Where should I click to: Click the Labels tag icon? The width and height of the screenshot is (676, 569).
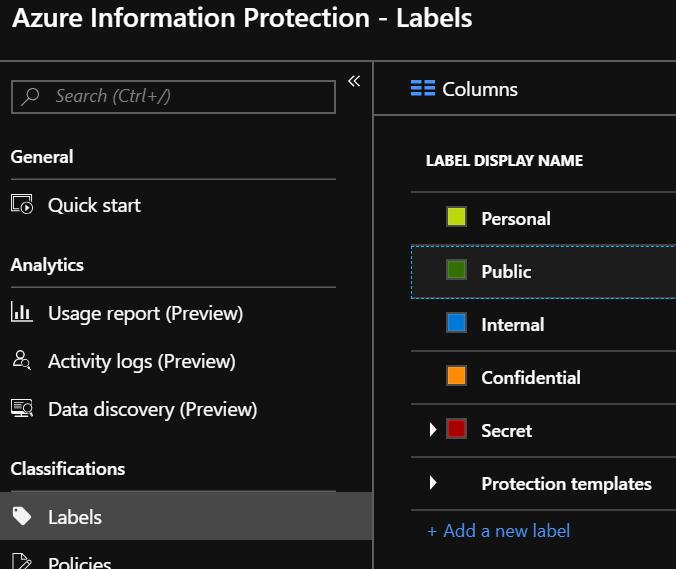pos(22,517)
